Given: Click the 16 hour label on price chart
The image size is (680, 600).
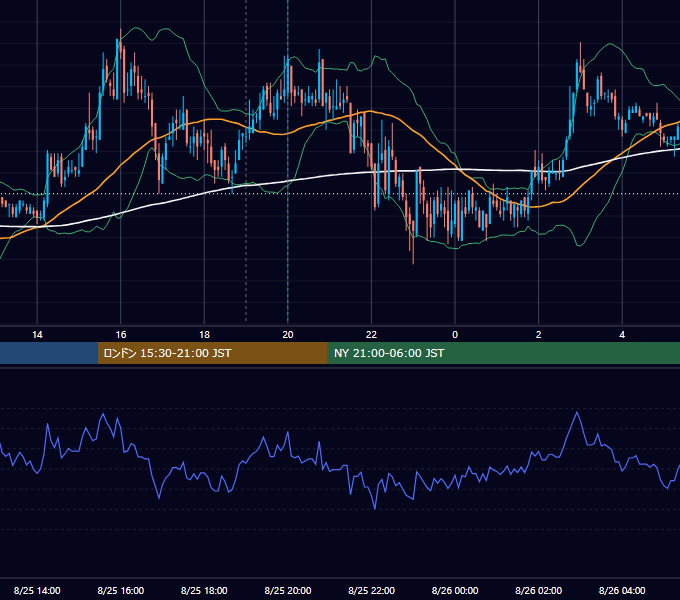Looking at the screenshot, I should [121, 335].
